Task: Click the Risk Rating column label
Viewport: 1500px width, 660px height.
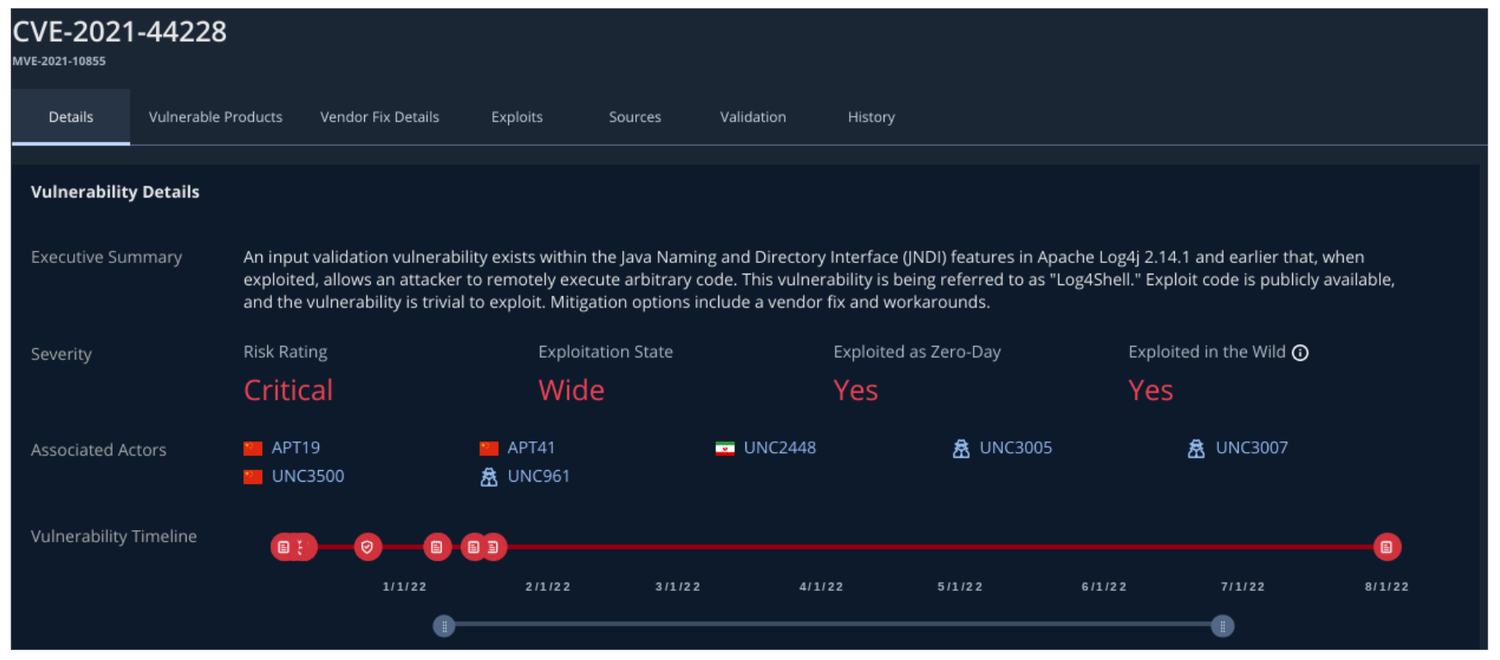Action: point(285,352)
